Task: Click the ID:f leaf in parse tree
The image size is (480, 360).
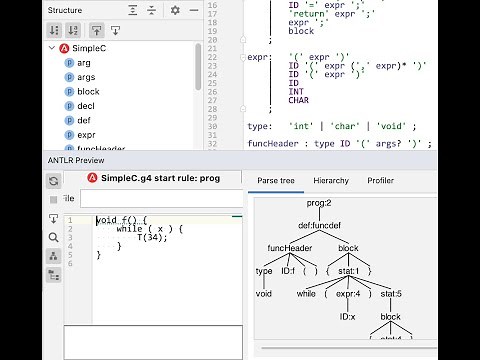Action: pos(288,271)
